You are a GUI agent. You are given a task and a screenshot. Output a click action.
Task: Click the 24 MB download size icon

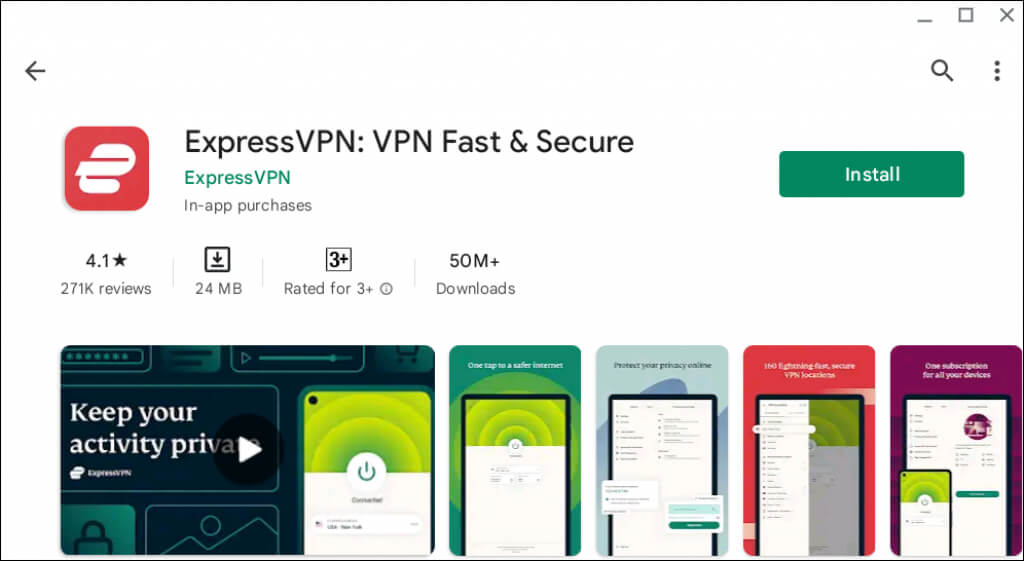(217, 260)
